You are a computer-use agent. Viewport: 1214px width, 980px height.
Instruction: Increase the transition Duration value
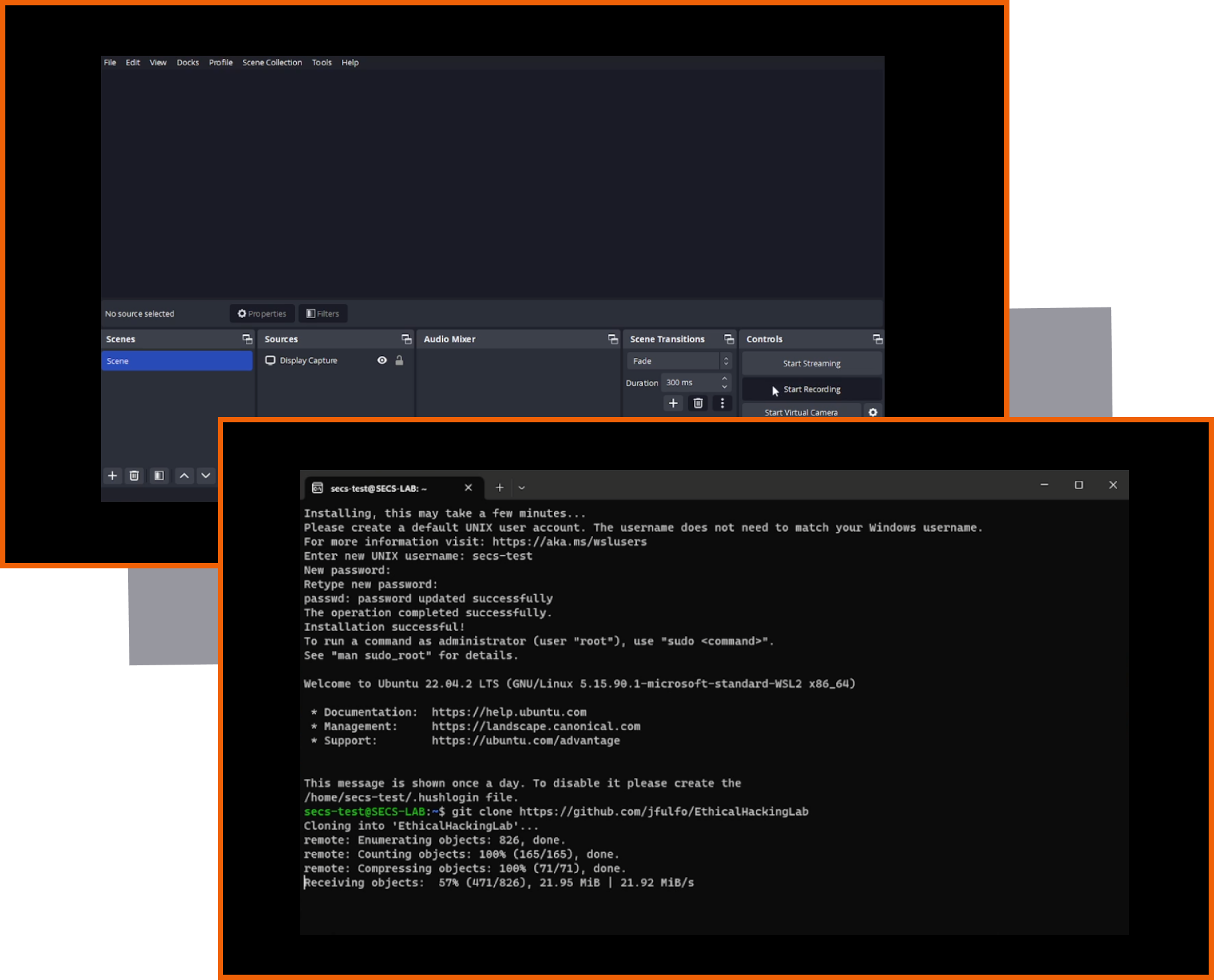click(x=725, y=378)
